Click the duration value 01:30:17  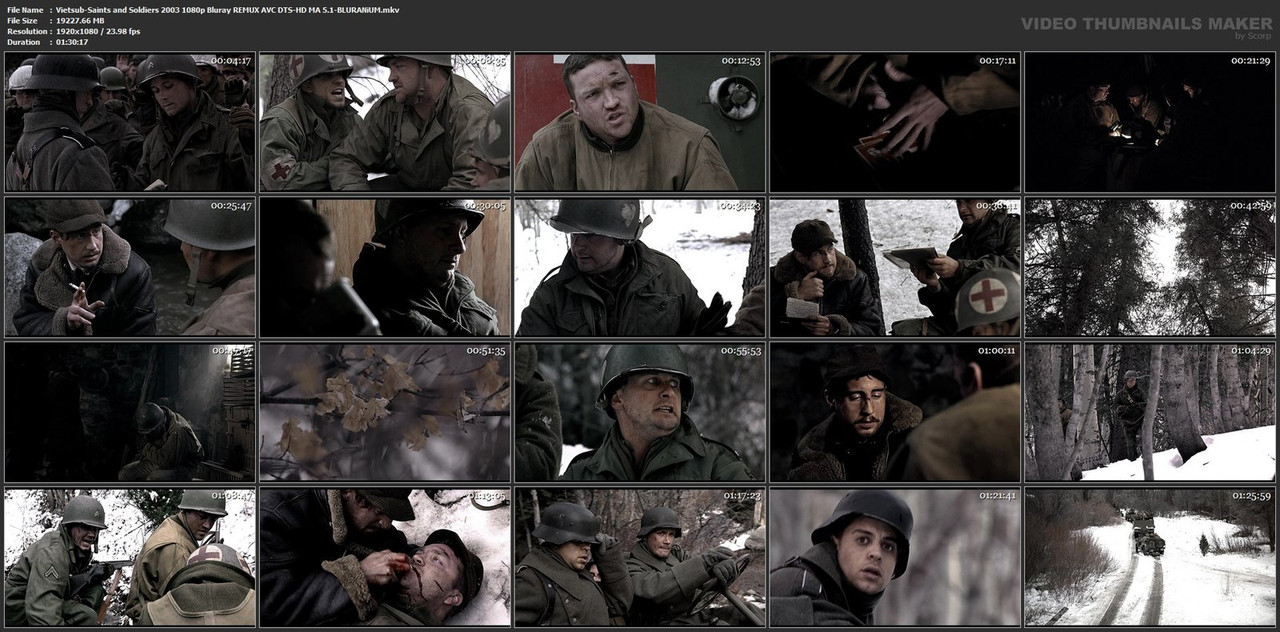[x=72, y=42]
